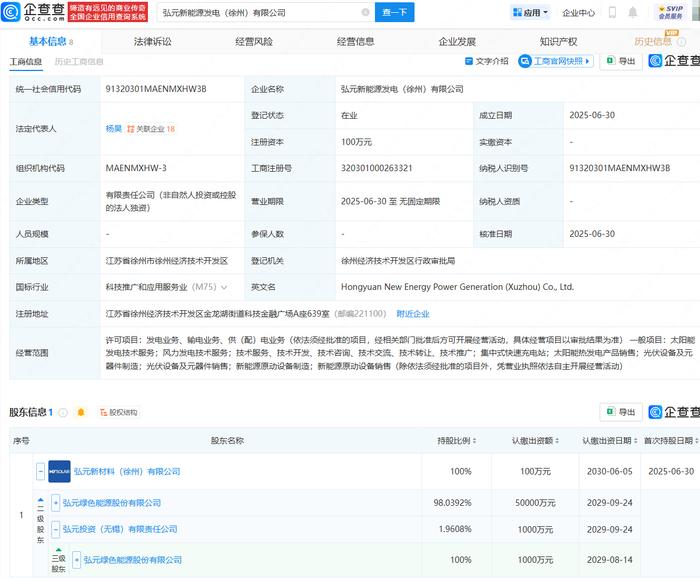The height and width of the screenshot is (578, 700).
Task: Sort by 持股比例 column header
Action: pyautogui.click(x=457, y=441)
